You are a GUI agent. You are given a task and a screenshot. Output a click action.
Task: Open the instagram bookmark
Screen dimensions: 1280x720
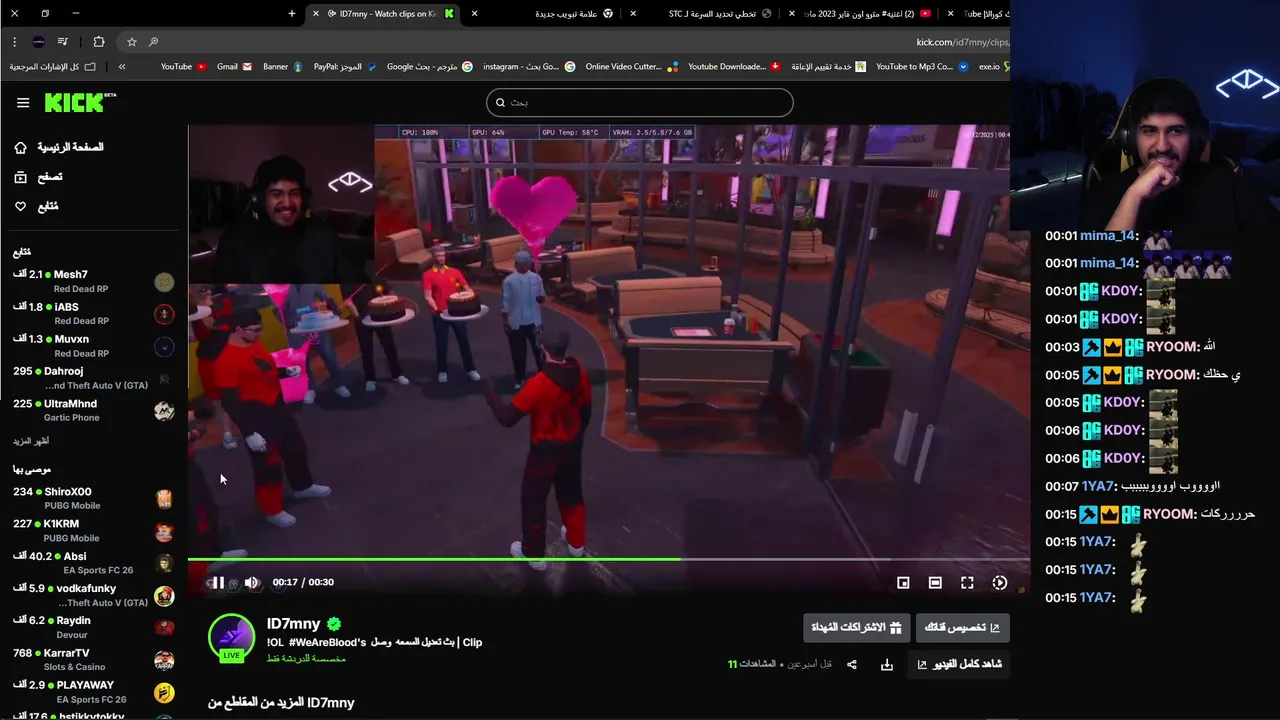(529, 66)
